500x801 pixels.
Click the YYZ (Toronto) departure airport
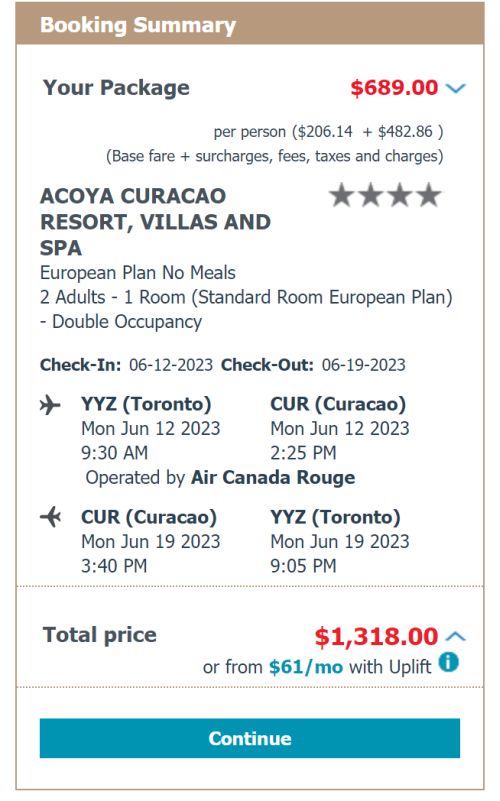[x=146, y=404]
